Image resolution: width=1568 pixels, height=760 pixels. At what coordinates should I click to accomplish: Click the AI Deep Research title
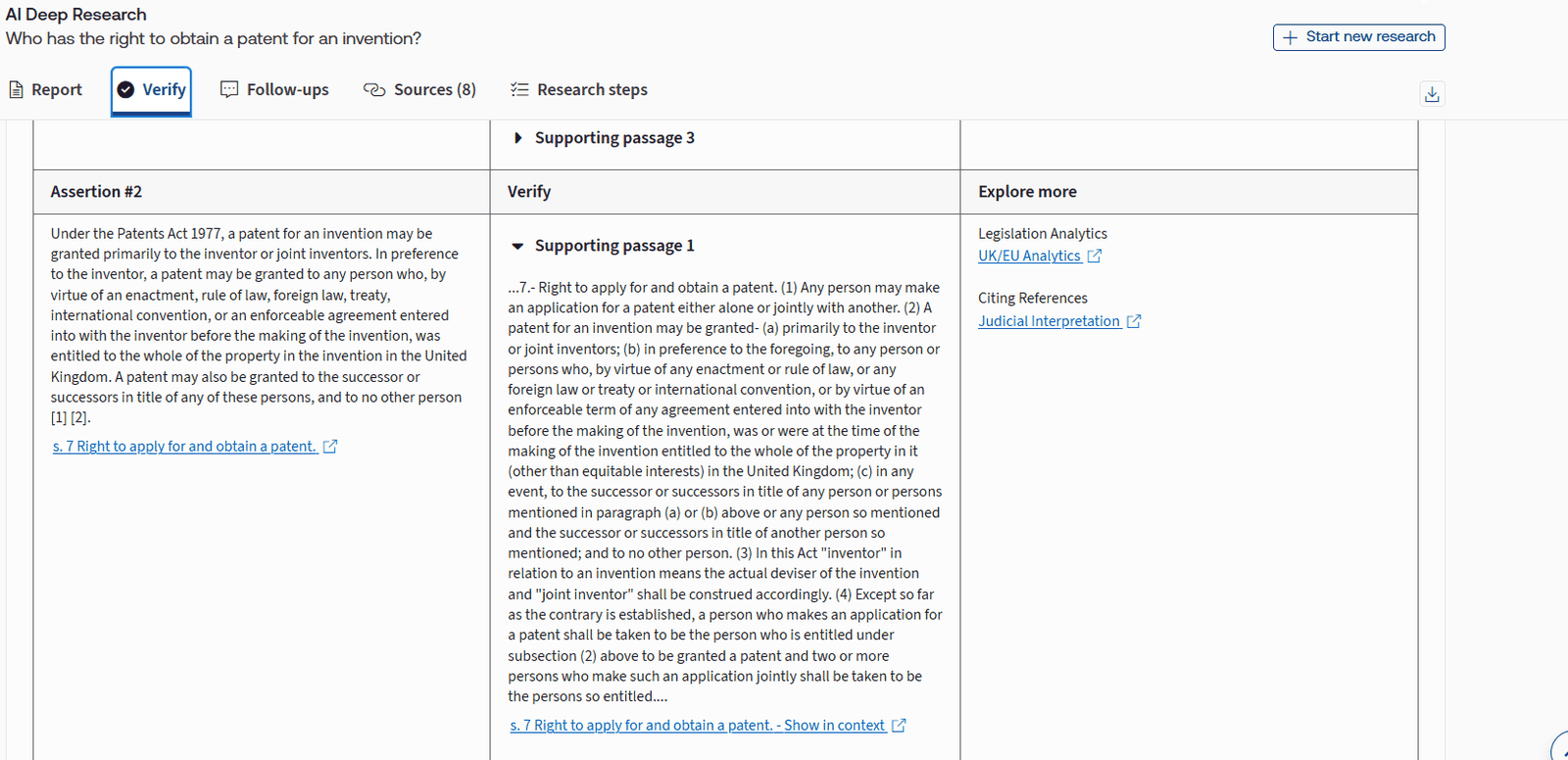point(76,15)
